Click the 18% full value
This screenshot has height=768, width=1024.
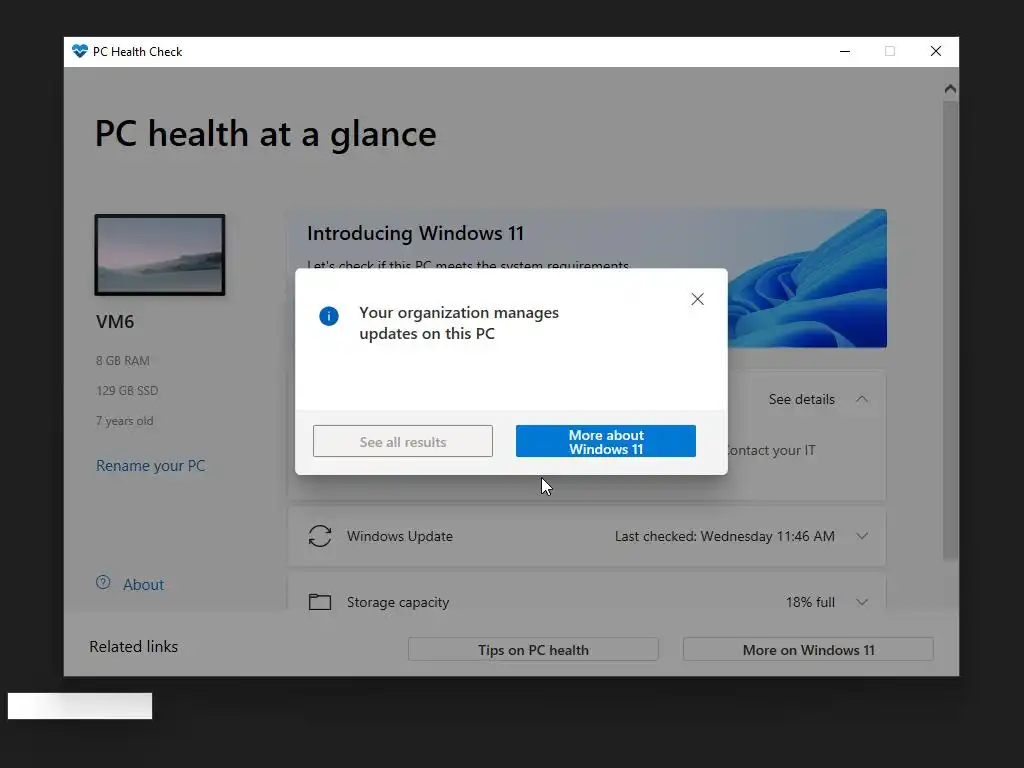coord(810,602)
